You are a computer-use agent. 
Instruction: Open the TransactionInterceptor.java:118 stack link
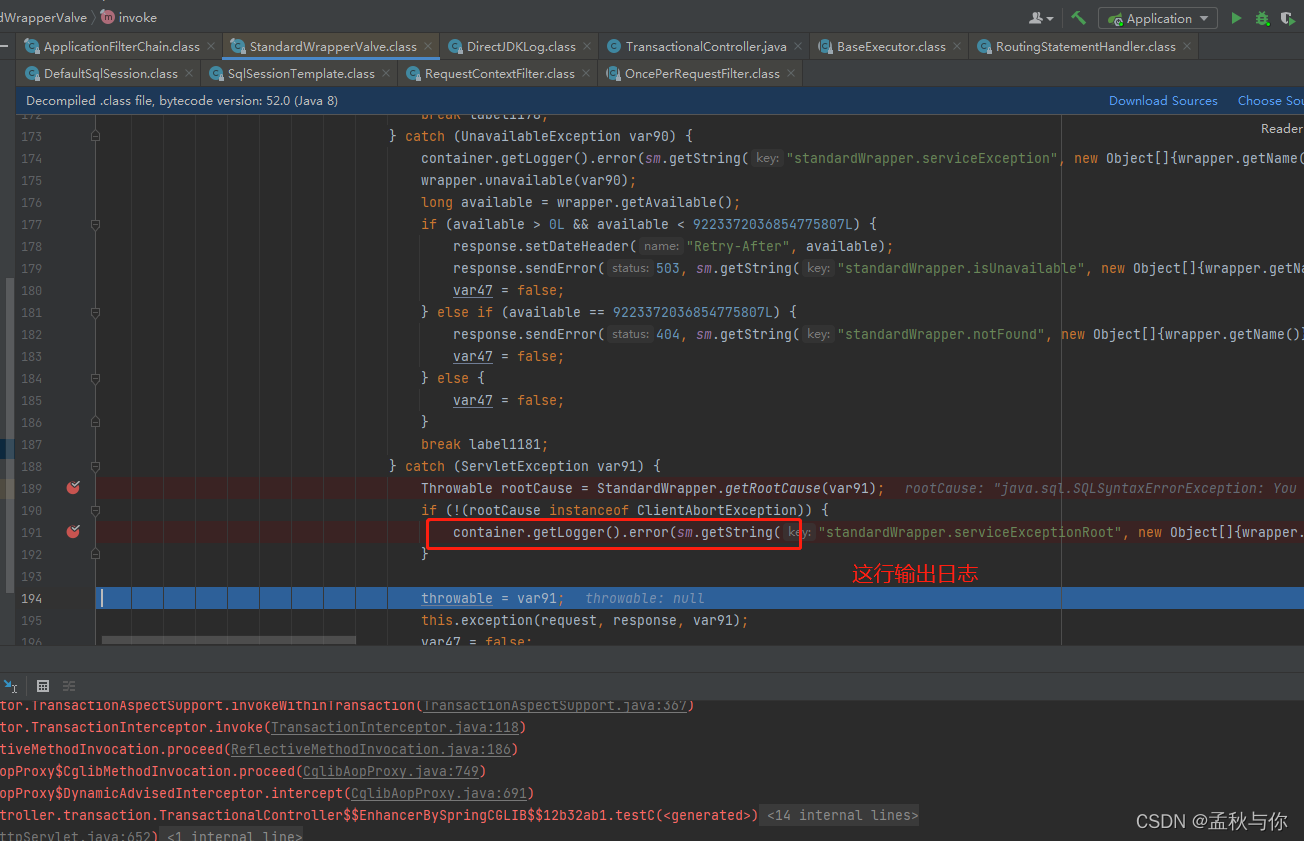(x=395, y=727)
